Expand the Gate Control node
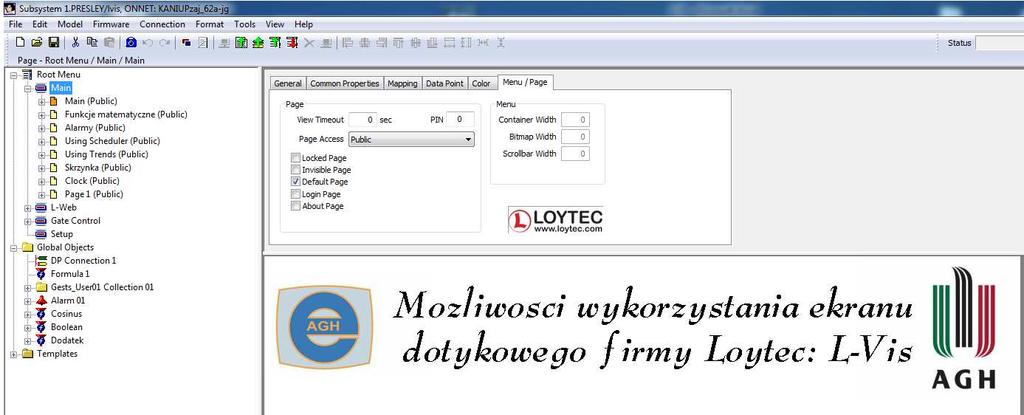The image size is (1024, 415). point(27,221)
